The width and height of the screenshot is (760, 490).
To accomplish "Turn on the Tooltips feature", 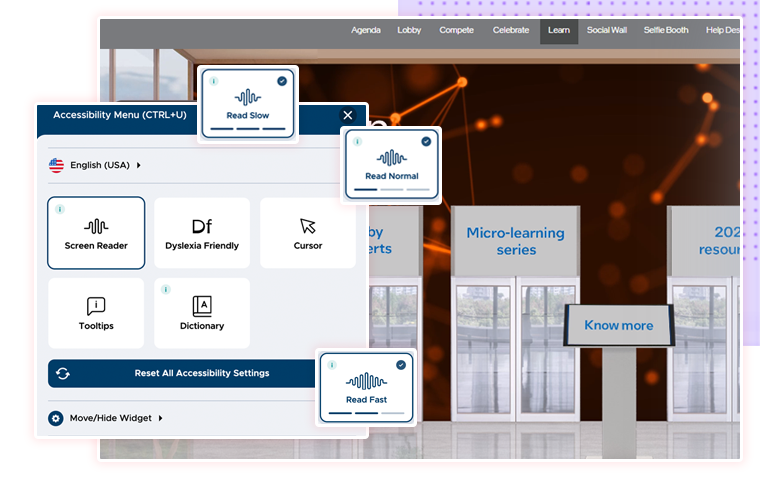I will click(x=96, y=313).
